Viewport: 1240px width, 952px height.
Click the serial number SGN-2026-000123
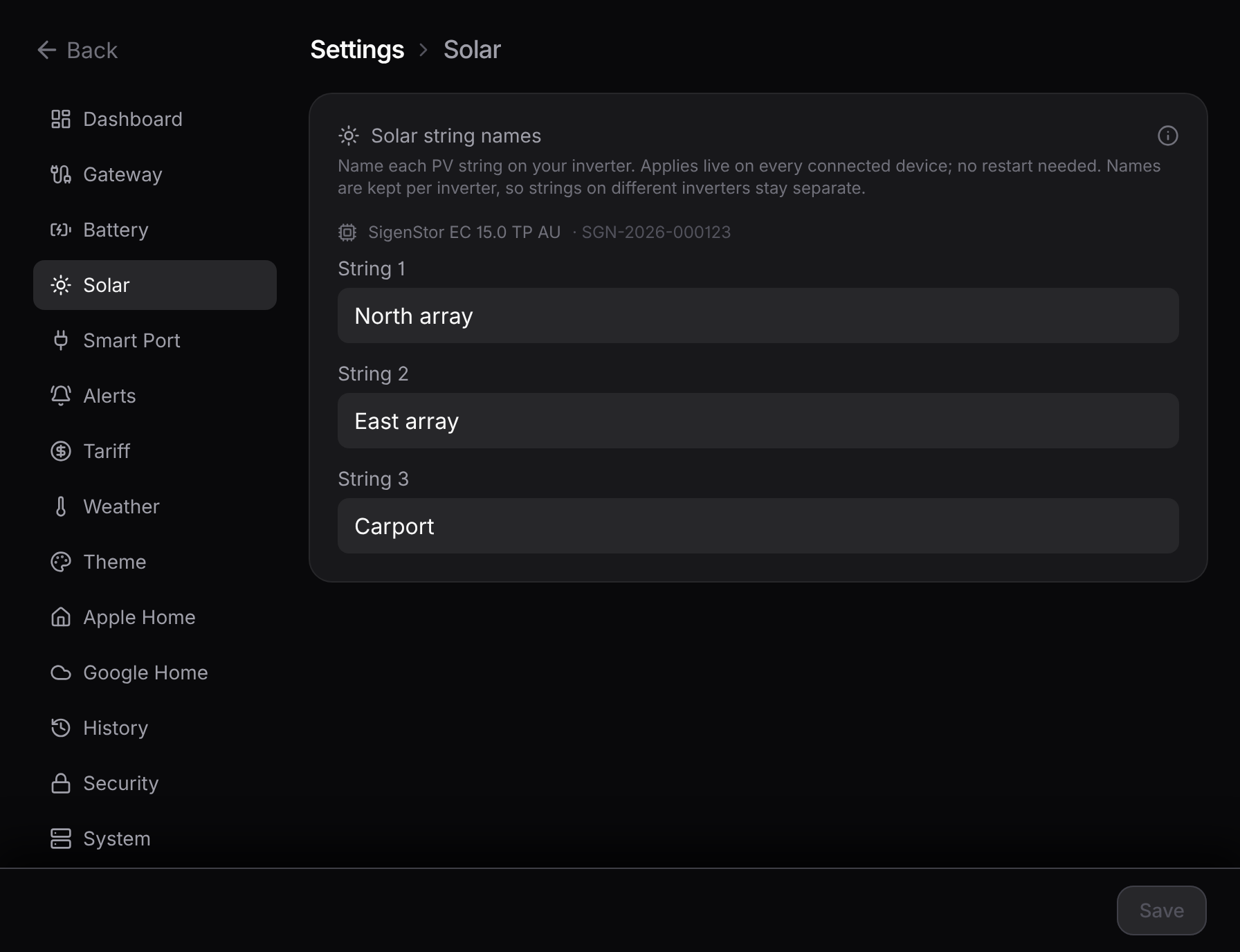[656, 232]
